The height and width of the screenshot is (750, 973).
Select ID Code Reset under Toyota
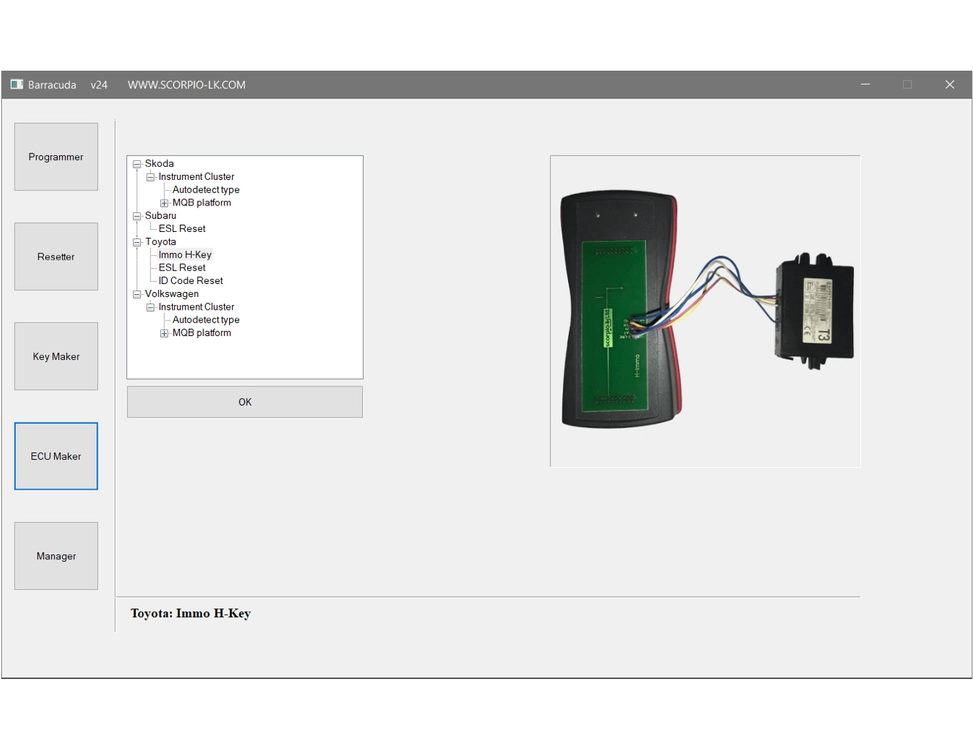pyautogui.click(x=191, y=281)
